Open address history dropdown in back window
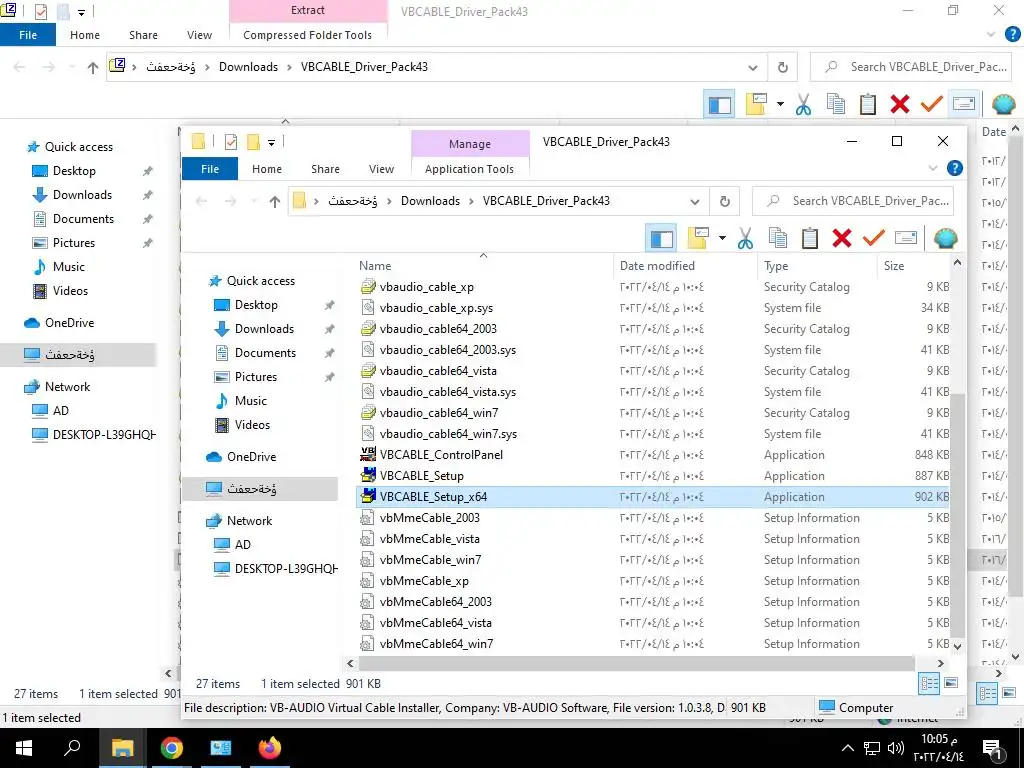1024x768 pixels. click(753, 67)
